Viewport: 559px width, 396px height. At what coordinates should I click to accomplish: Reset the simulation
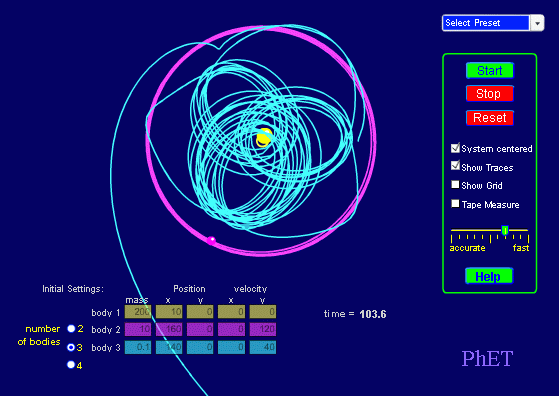point(490,118)
